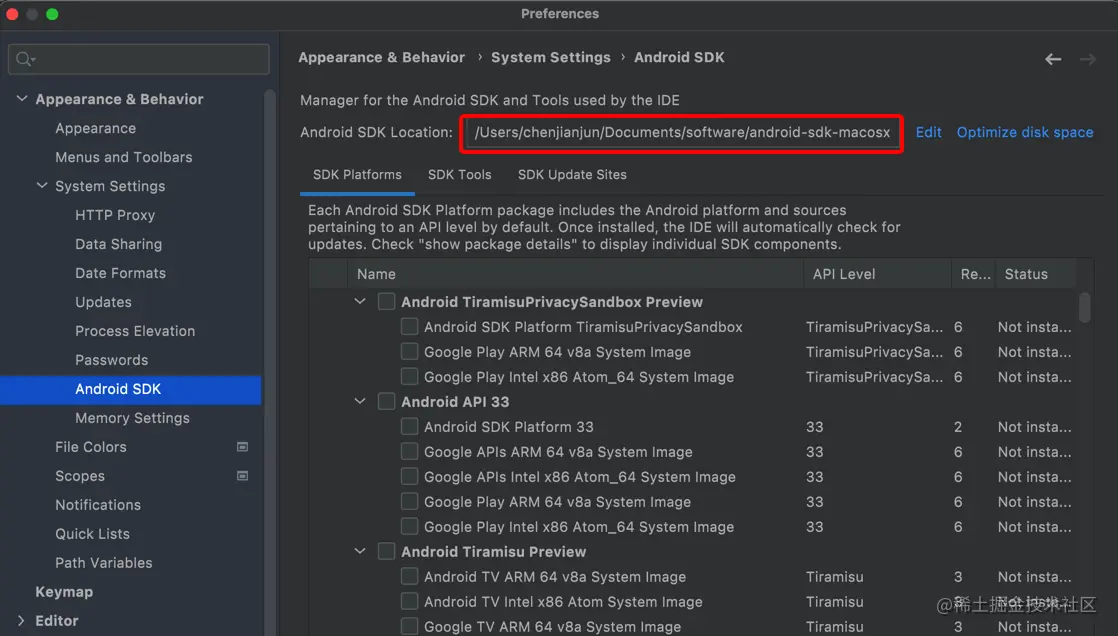
Task: Open Menus and Toolbars settings
Action: pos(123,157)
